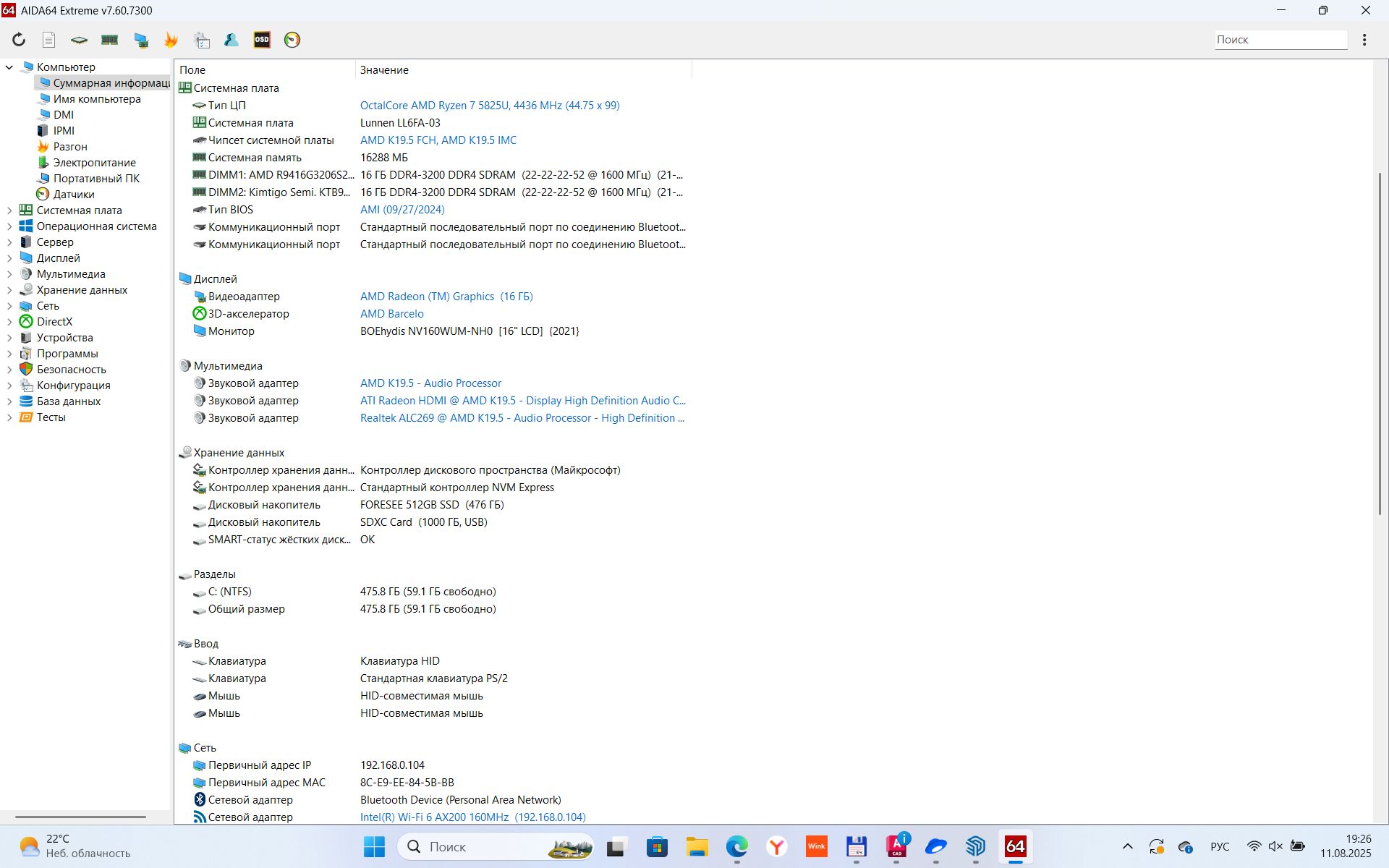Expand the Хранение данных tree node
Screen dimensions: 1389x868
coord(9,290)
